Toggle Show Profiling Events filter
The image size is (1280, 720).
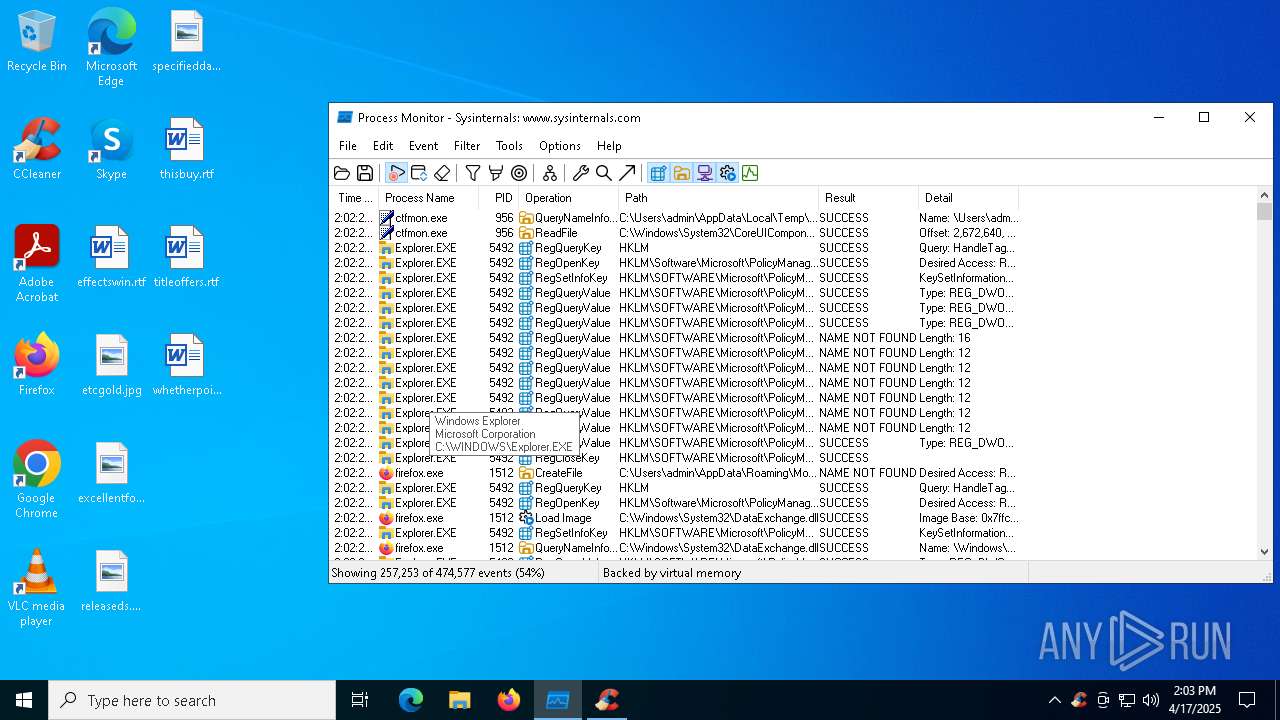click(750, 173)
